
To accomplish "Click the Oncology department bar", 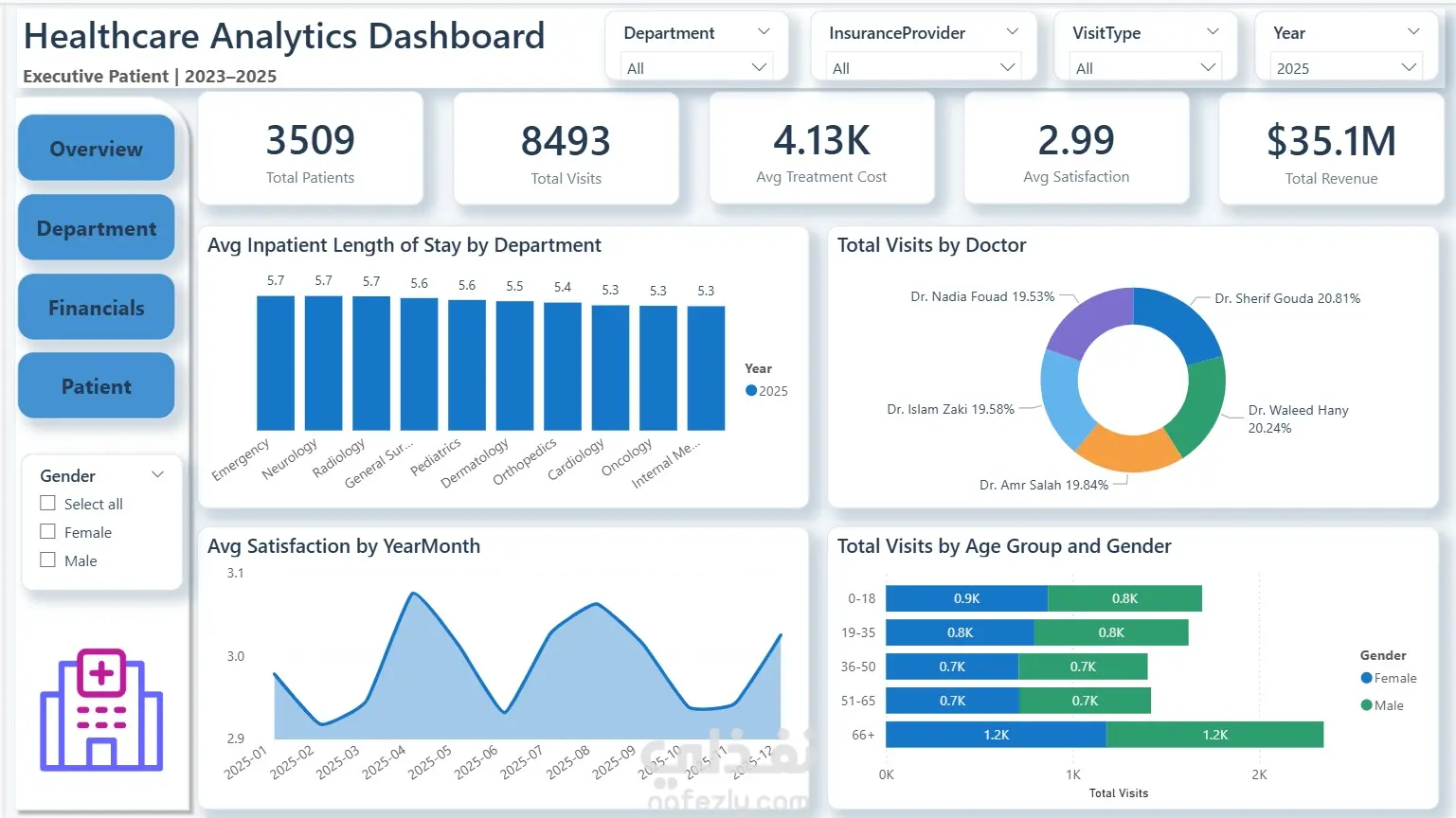I will [x=658, y=367].
